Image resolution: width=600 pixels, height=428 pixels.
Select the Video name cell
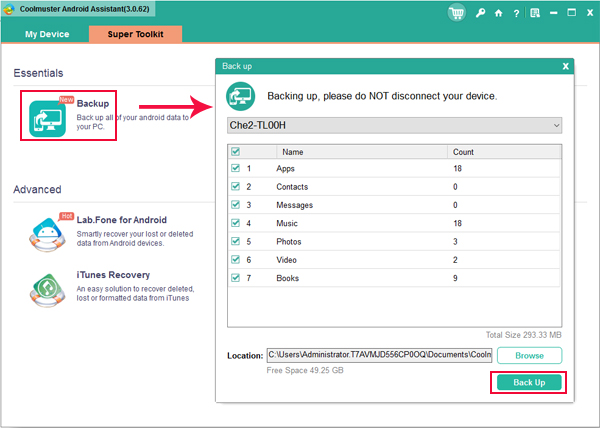point(287,260)
